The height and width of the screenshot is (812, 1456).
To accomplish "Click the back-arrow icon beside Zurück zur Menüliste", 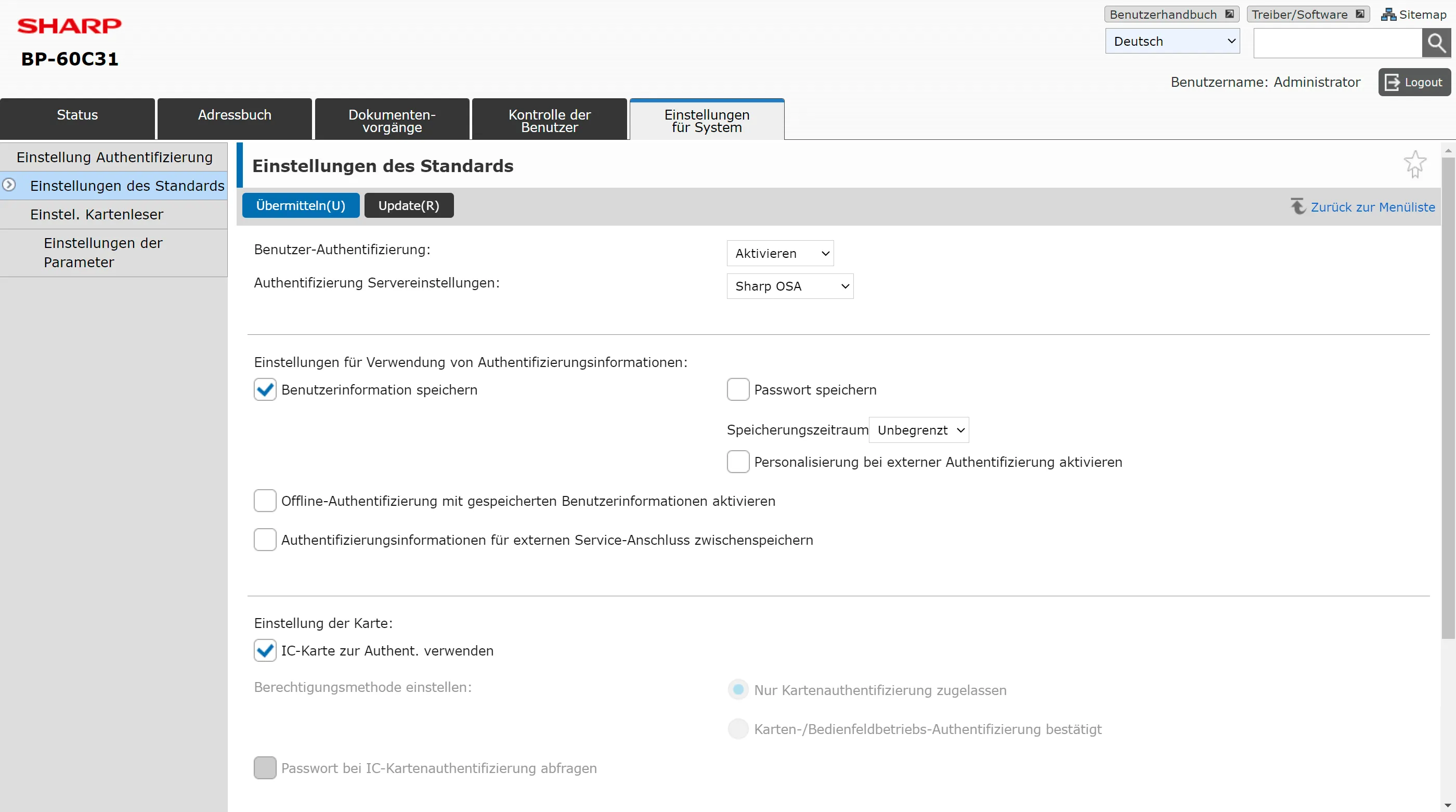I will click(1298, 206).
